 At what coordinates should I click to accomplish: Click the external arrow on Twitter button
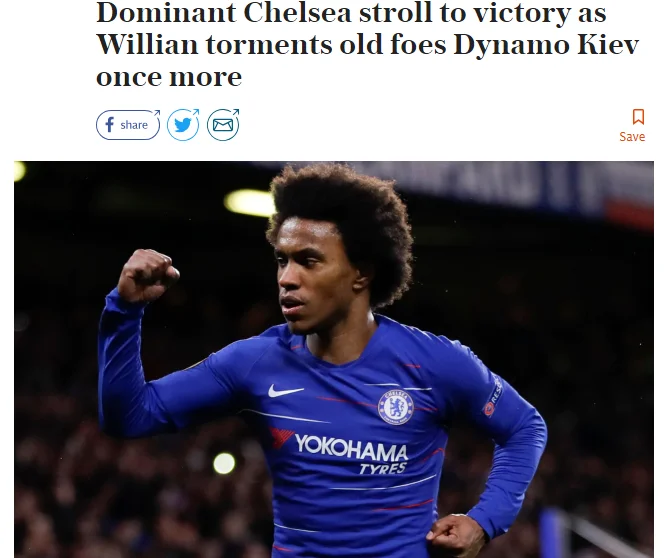pos(195,113)
